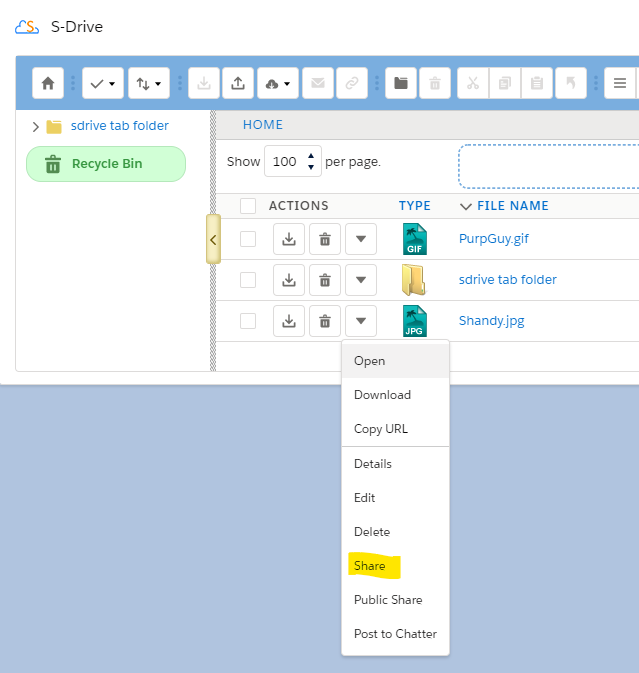
Task: Tick the checkbox for PurpGuy.gif
Action: point(248,239)
